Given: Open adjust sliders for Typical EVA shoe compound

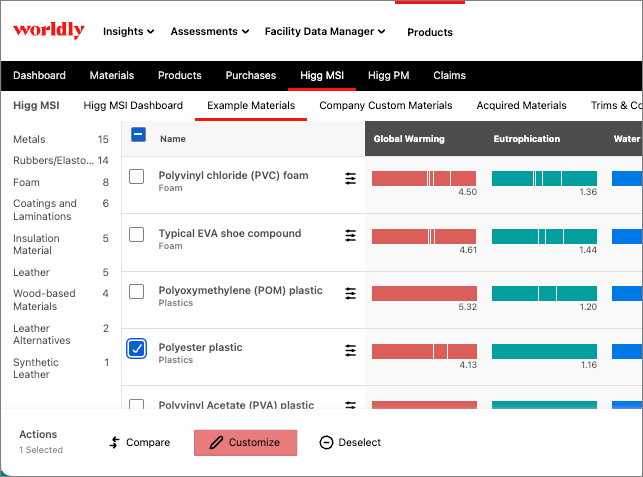Looking at the screenshot, I should tap(350, 235).
